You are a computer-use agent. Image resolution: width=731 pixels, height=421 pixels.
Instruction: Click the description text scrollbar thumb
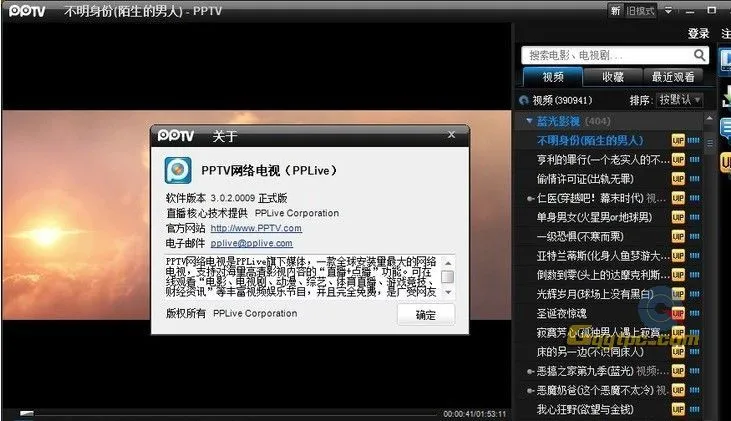(447, 277)
